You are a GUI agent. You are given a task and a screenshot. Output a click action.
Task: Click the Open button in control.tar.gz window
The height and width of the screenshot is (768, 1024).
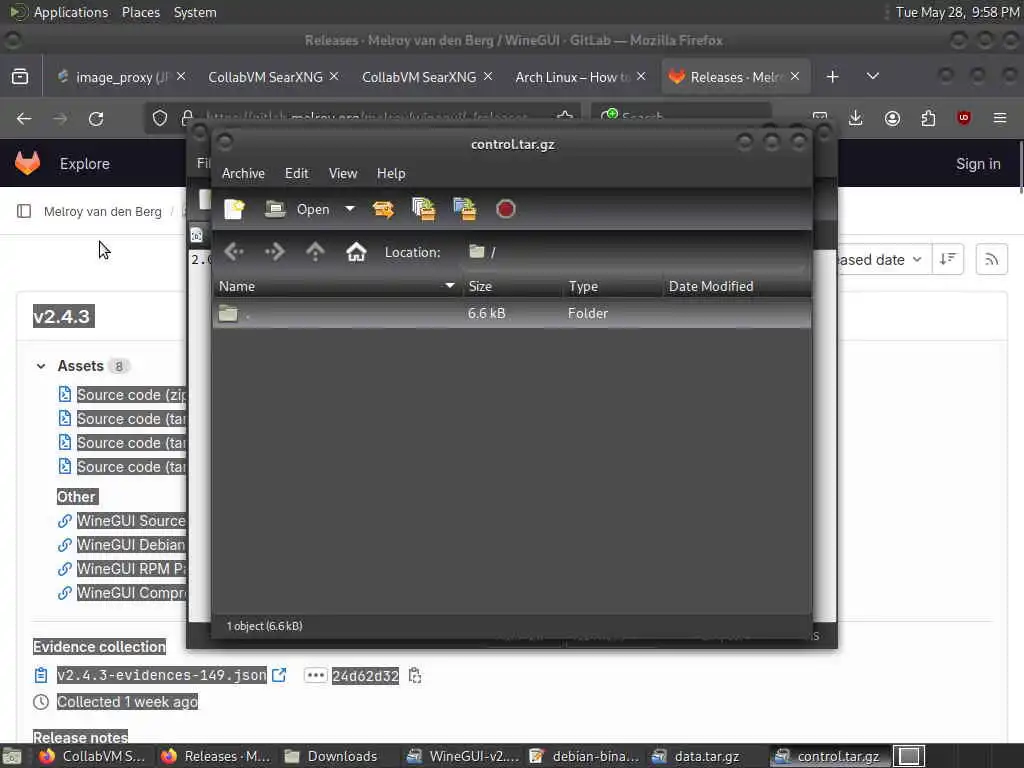pos(297,209)
